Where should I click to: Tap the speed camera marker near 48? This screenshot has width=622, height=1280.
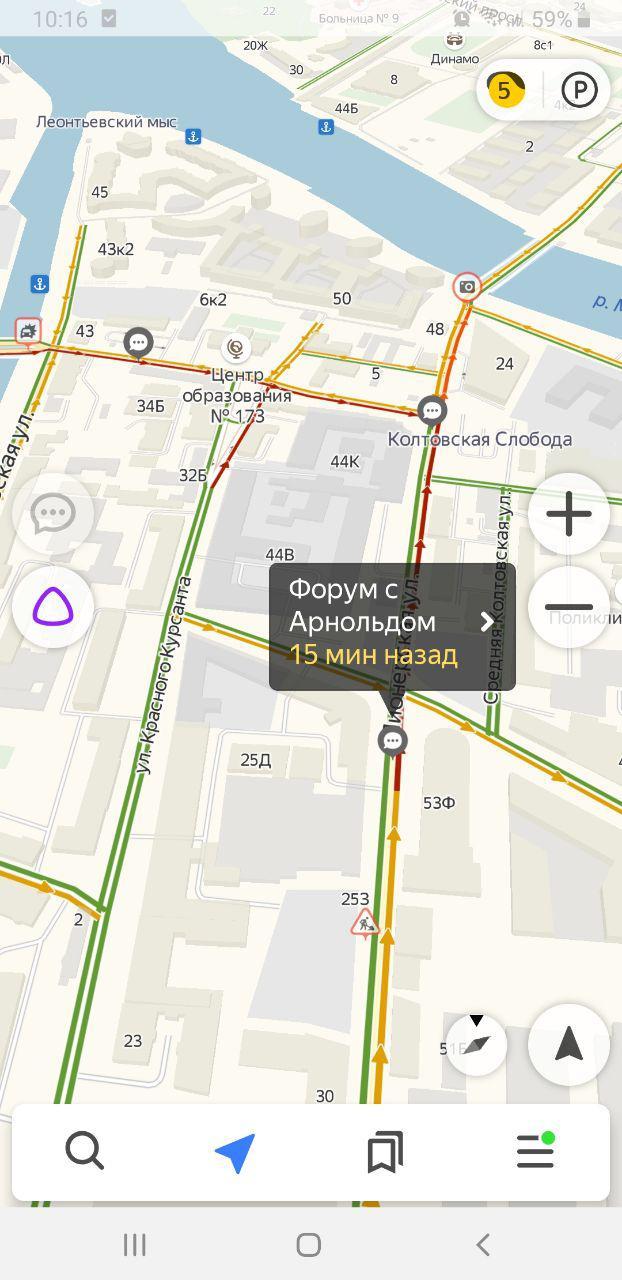coord(466,288)
